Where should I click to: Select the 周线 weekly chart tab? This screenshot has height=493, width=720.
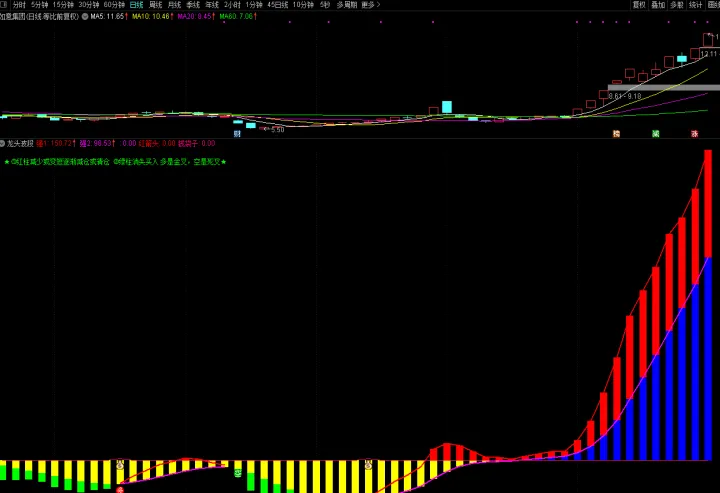(x=155, y=5)
